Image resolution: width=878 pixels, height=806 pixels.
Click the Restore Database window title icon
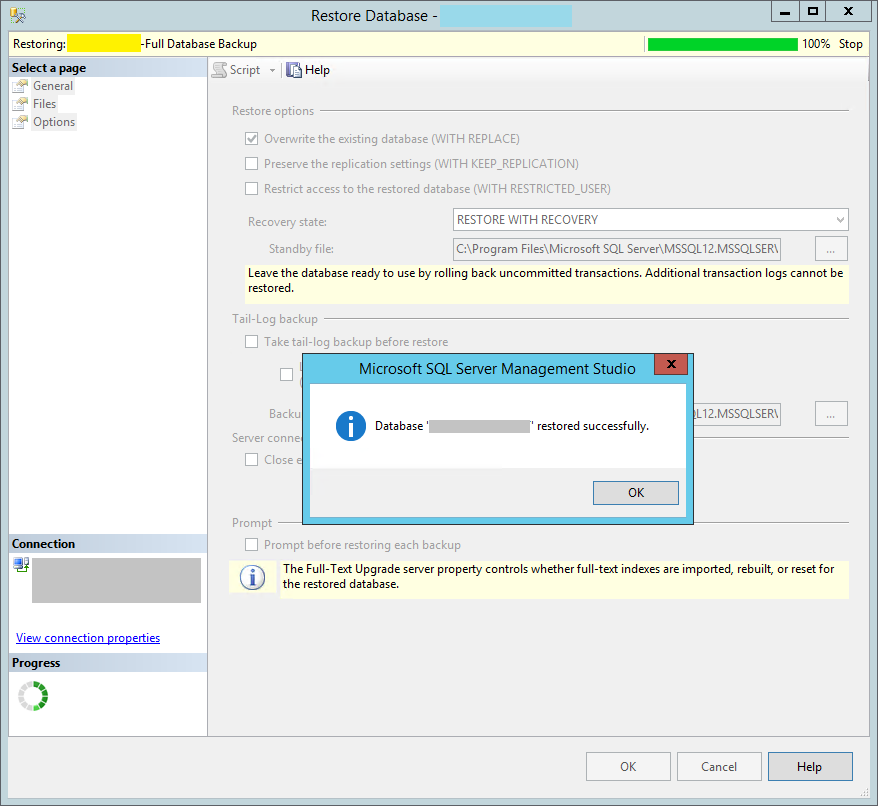pos(17,15)
